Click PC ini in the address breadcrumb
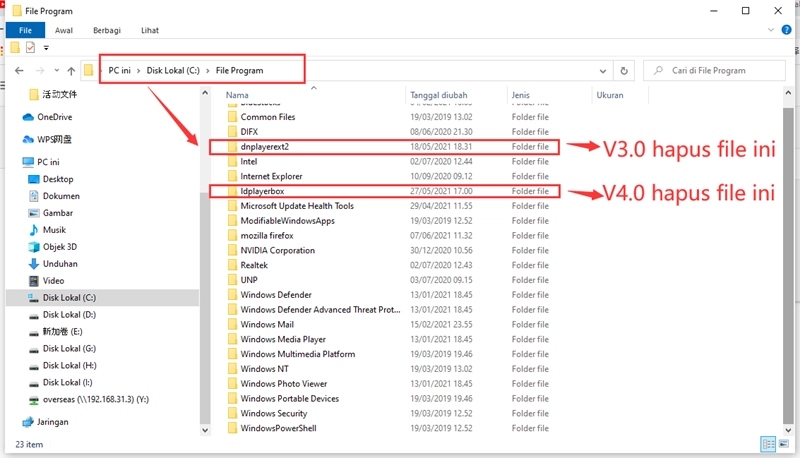This screenshot has width=800, height=458. (119, 70)
